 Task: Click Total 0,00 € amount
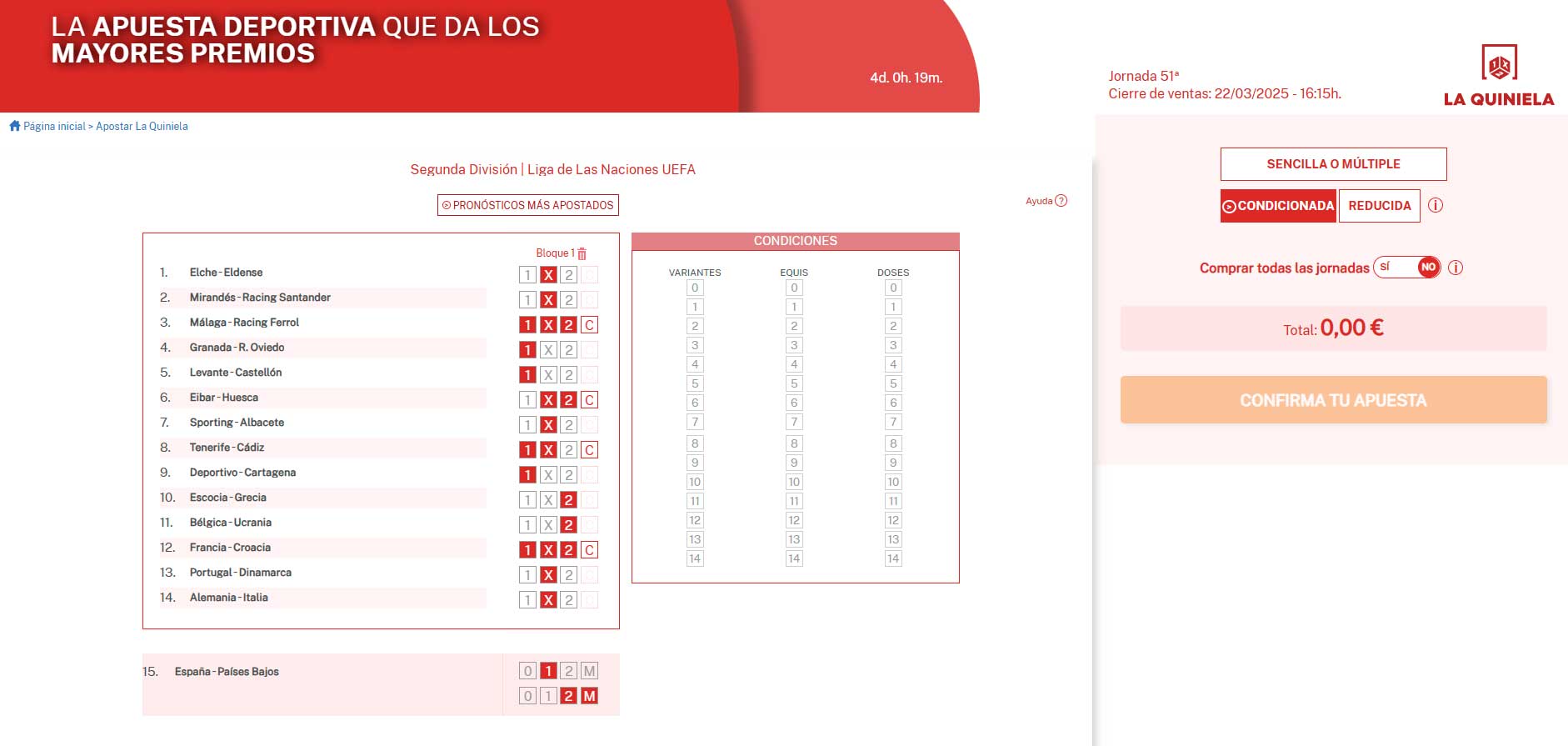(1333, 328)
